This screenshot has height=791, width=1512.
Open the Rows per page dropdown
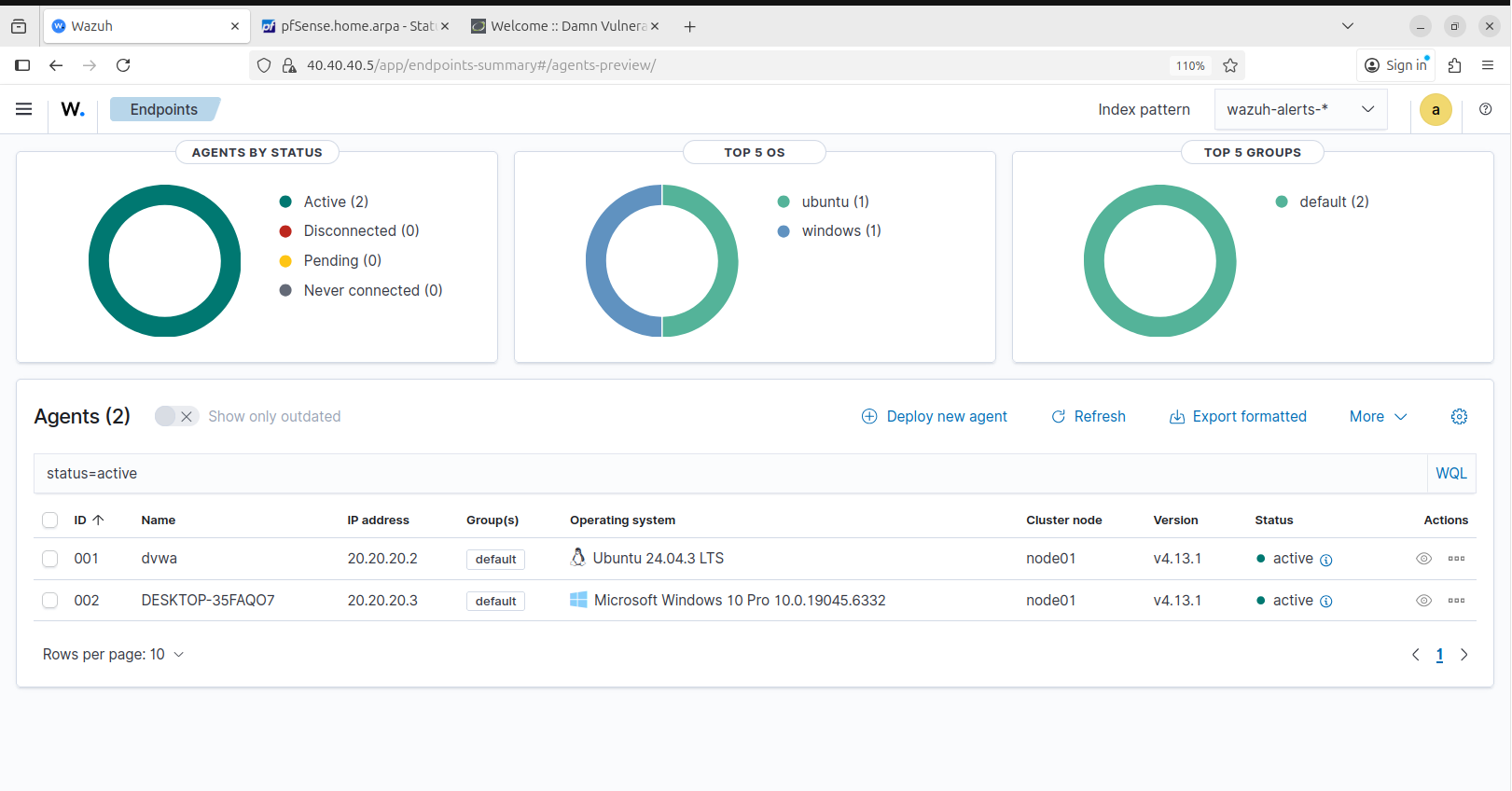(113, 655)
